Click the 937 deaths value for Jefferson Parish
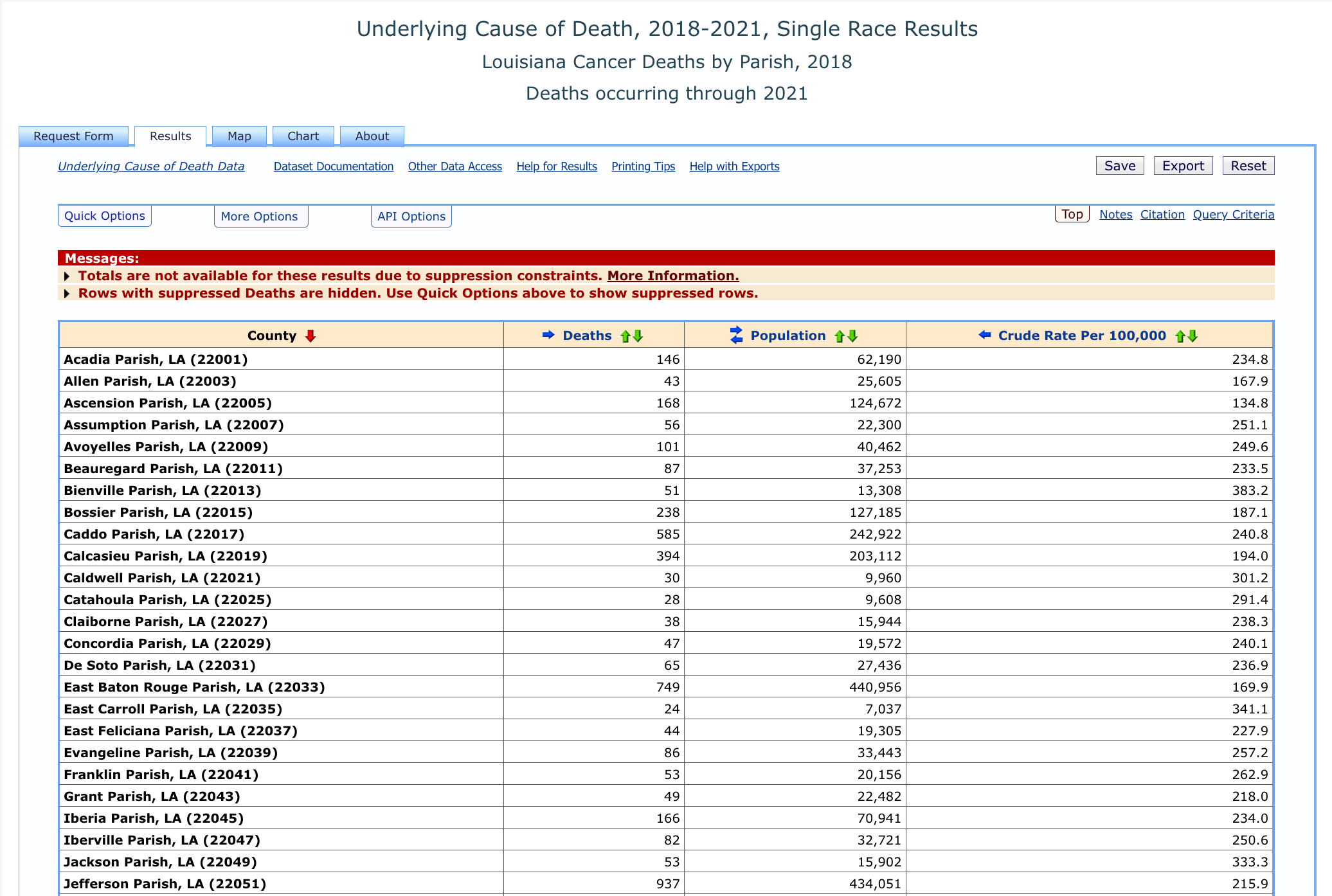The width and height of the screenshot is (1332, 896). pyautogui.click(x=668, y=884)
